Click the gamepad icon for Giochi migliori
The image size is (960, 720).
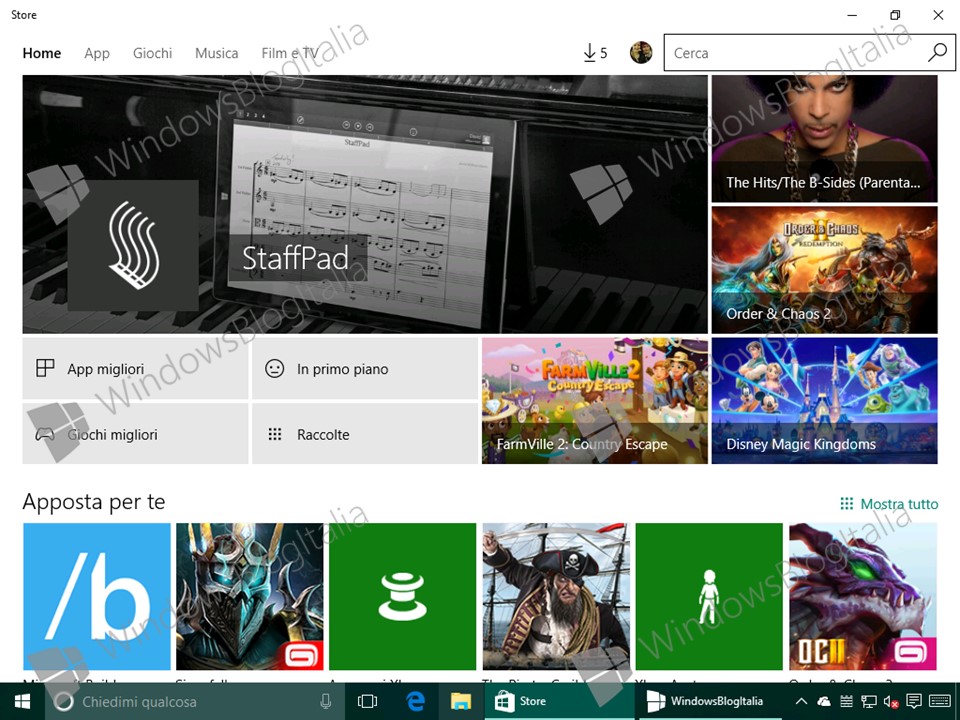coord(45,435)
